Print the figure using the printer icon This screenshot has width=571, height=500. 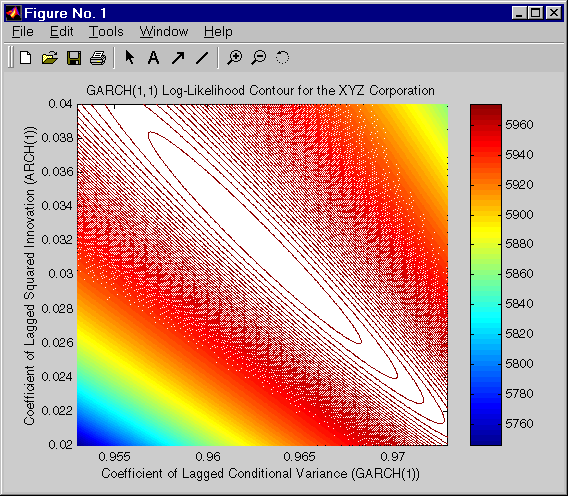tap(98, 58)
